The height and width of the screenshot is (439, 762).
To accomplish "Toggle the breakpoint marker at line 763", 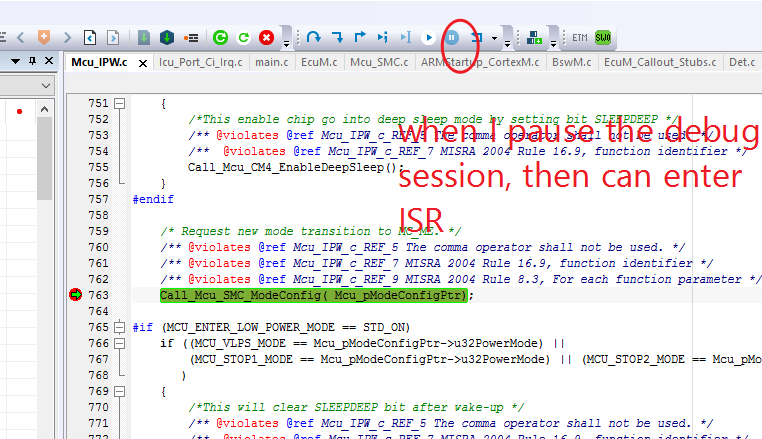I will 75,295.
